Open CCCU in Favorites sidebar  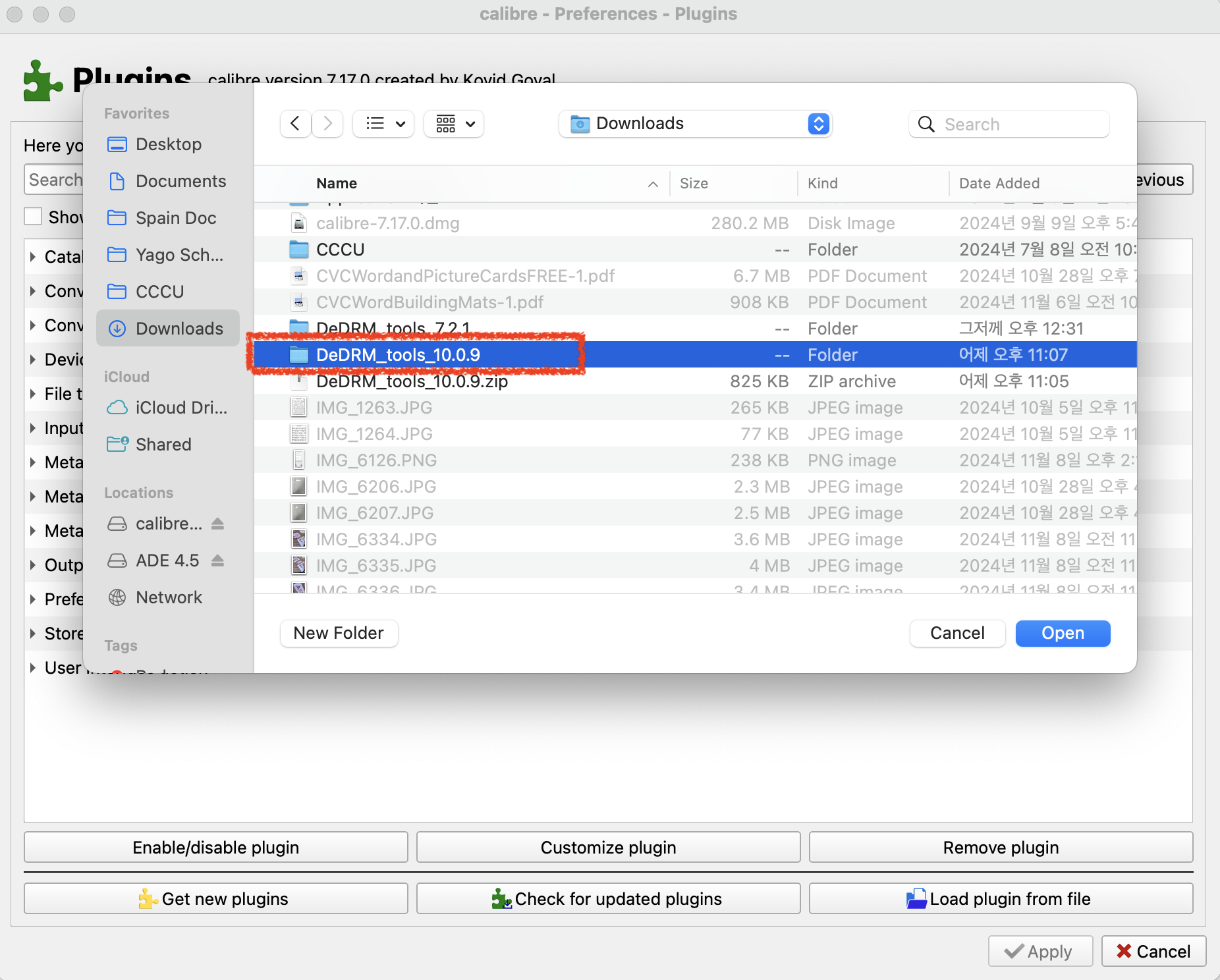(x=167, y=292)
